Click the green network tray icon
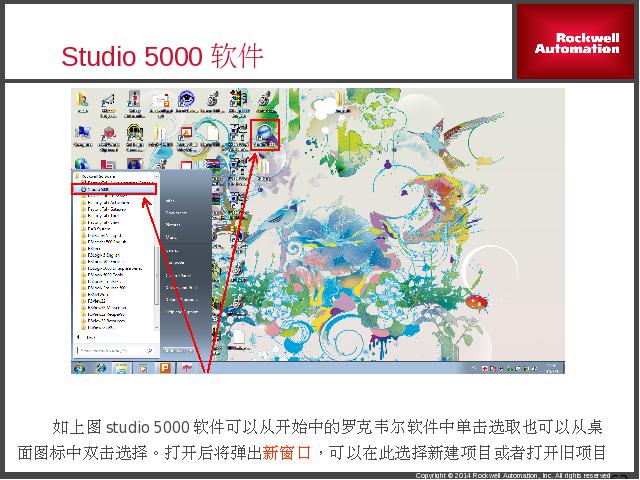This screenshot has height=480, width=640. pyautogui.click(x=510, y=369)
